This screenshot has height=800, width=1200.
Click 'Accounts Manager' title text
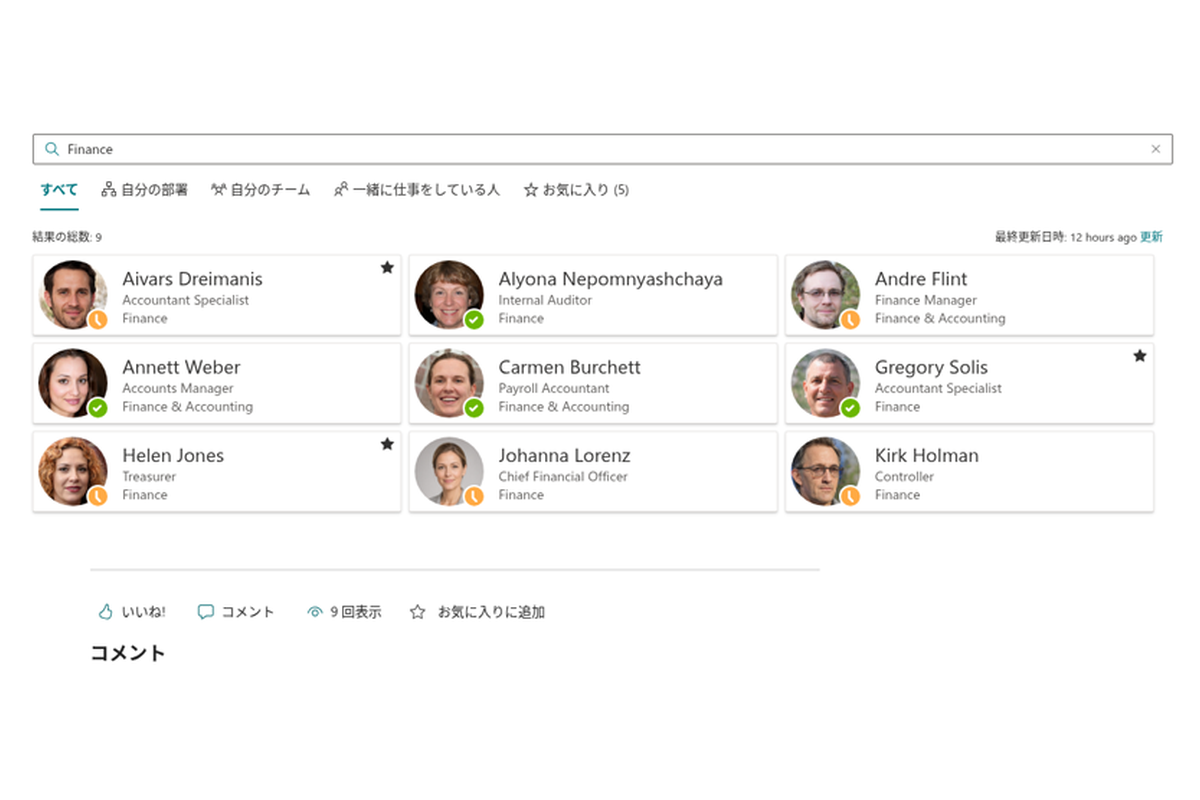[x=178, y=389]
